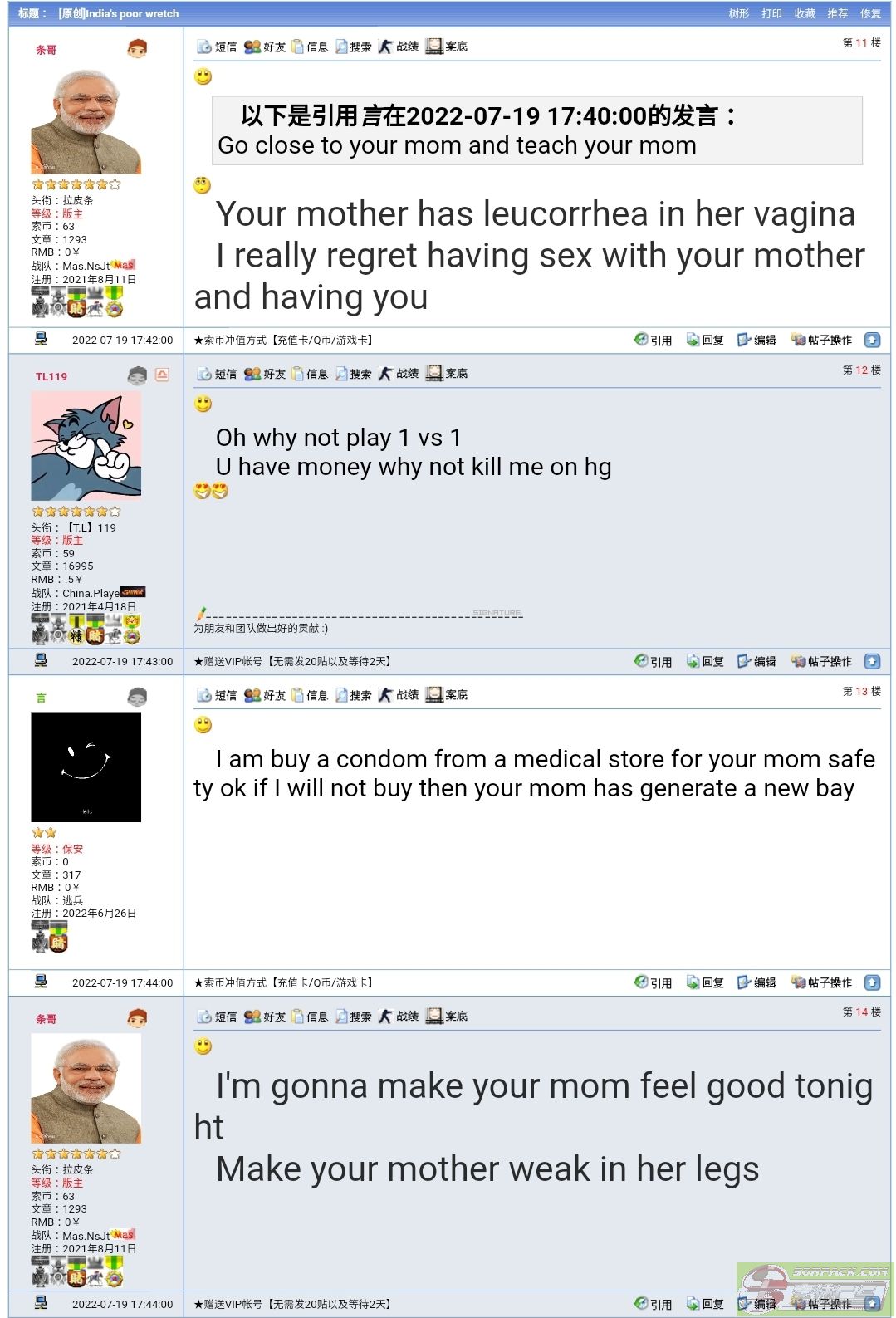View 战绩 record icon in post 14

pos(399,1016)
